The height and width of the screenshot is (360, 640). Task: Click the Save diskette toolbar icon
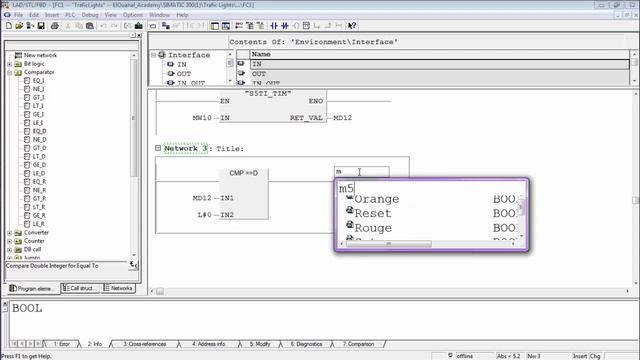point(41,26)
